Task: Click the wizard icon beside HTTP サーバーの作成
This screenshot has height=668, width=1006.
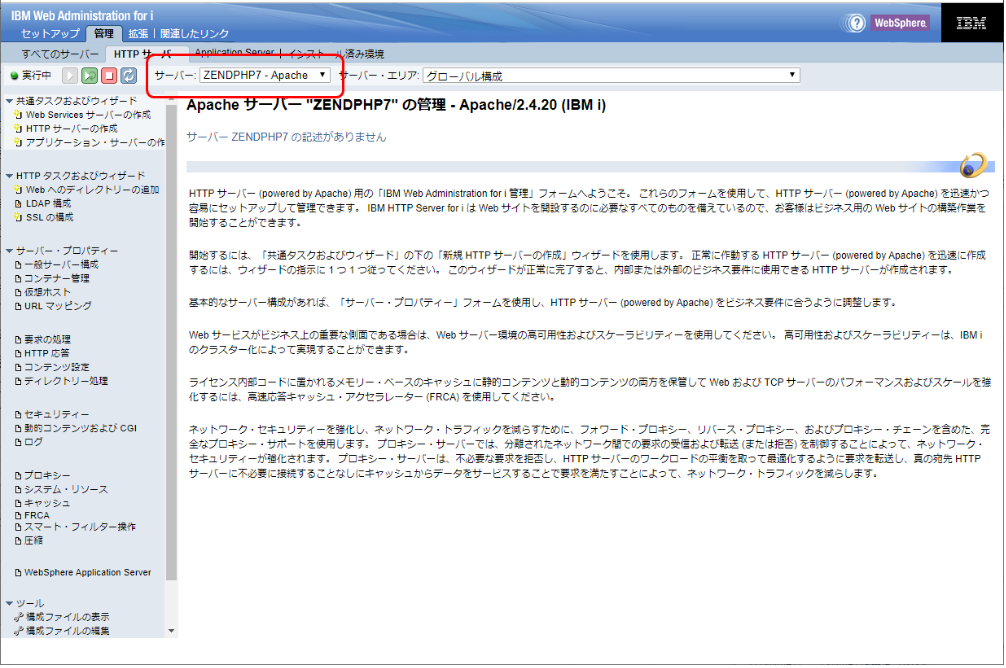Action: 18,129
